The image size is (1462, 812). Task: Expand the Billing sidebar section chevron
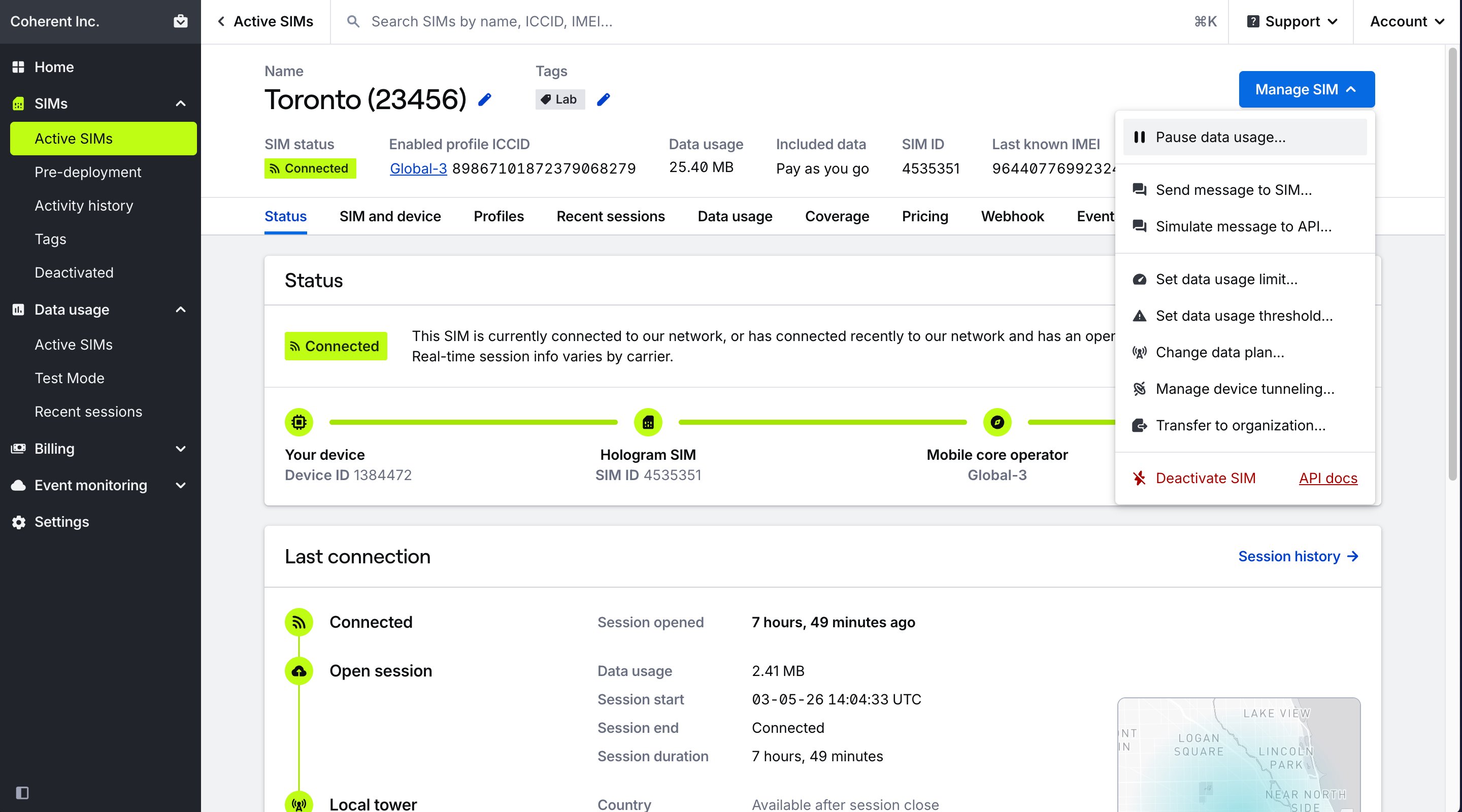(181, 448)
